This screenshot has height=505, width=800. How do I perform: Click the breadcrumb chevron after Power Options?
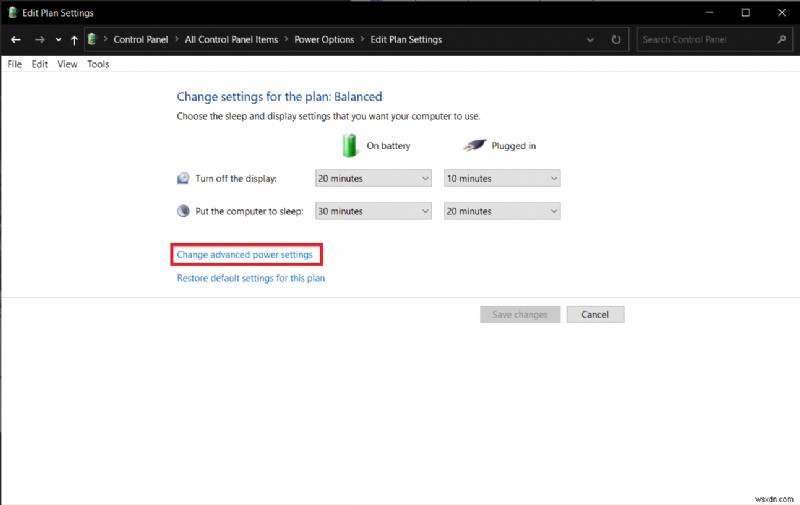point(362,39)
